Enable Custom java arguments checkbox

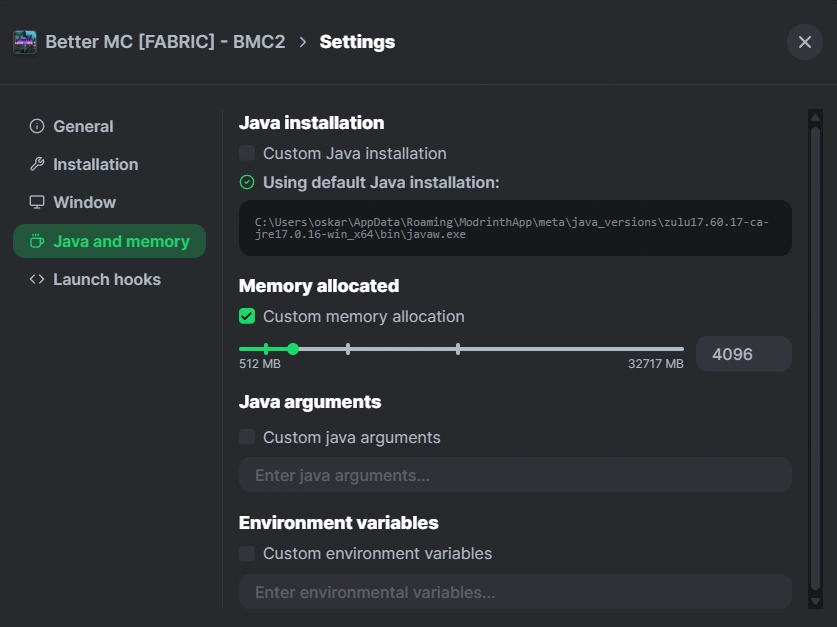point(247,437)
